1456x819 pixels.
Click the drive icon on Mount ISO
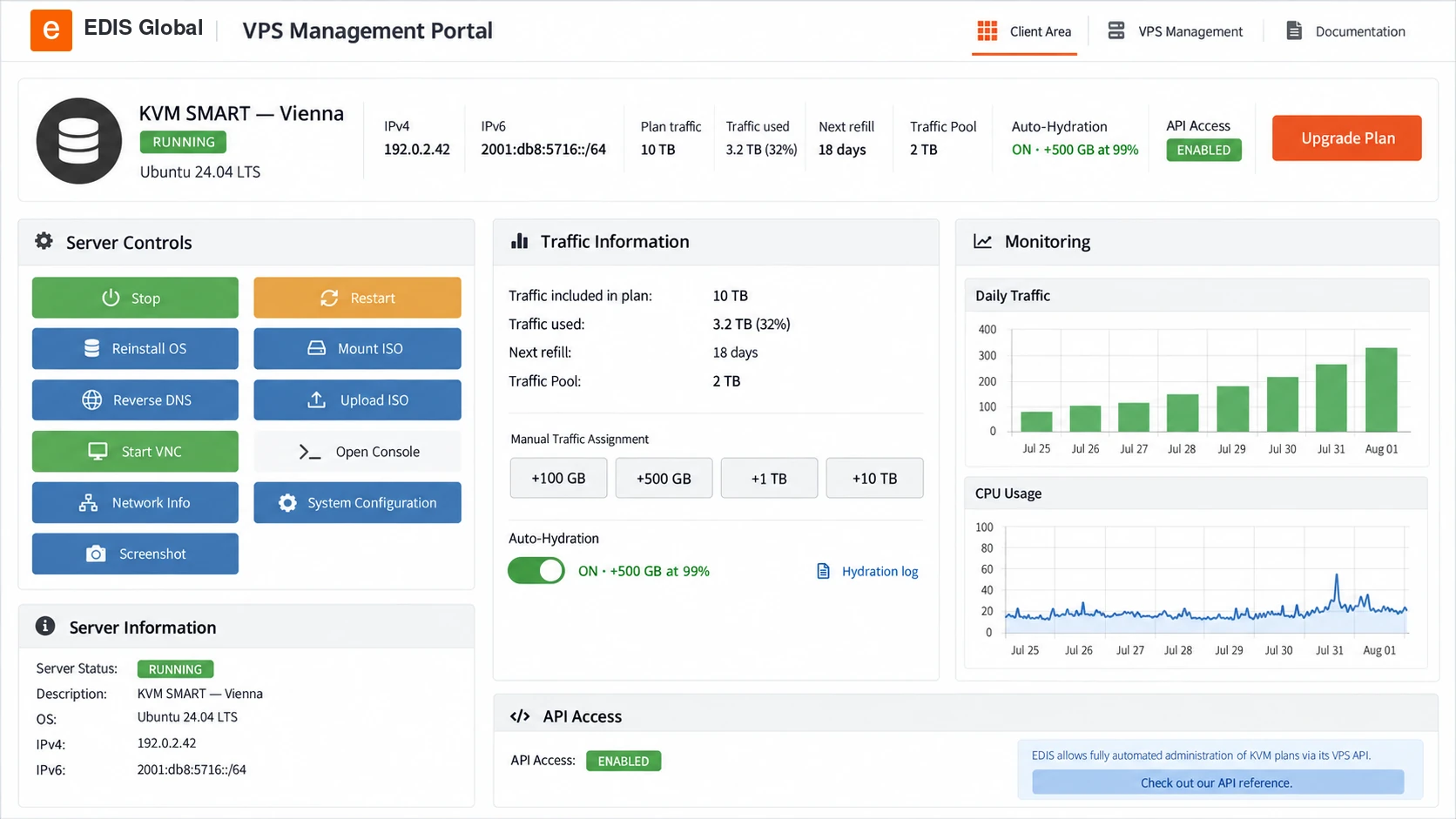(x=316, y=348)
